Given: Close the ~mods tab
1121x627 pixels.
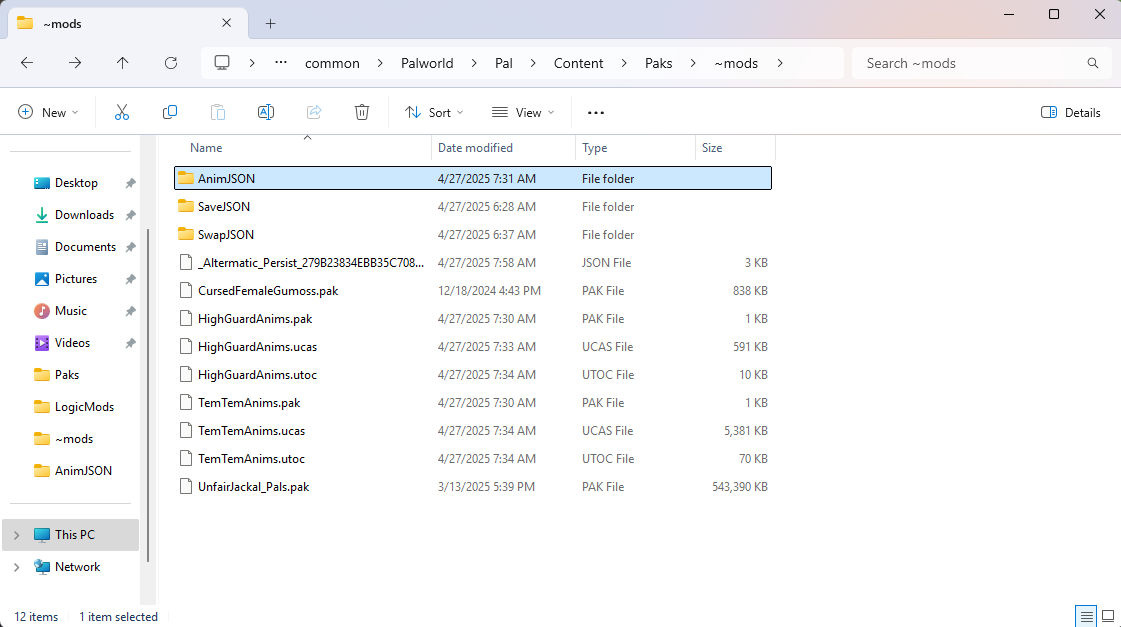Looking at the screenshot, I should tap(227, 23).
